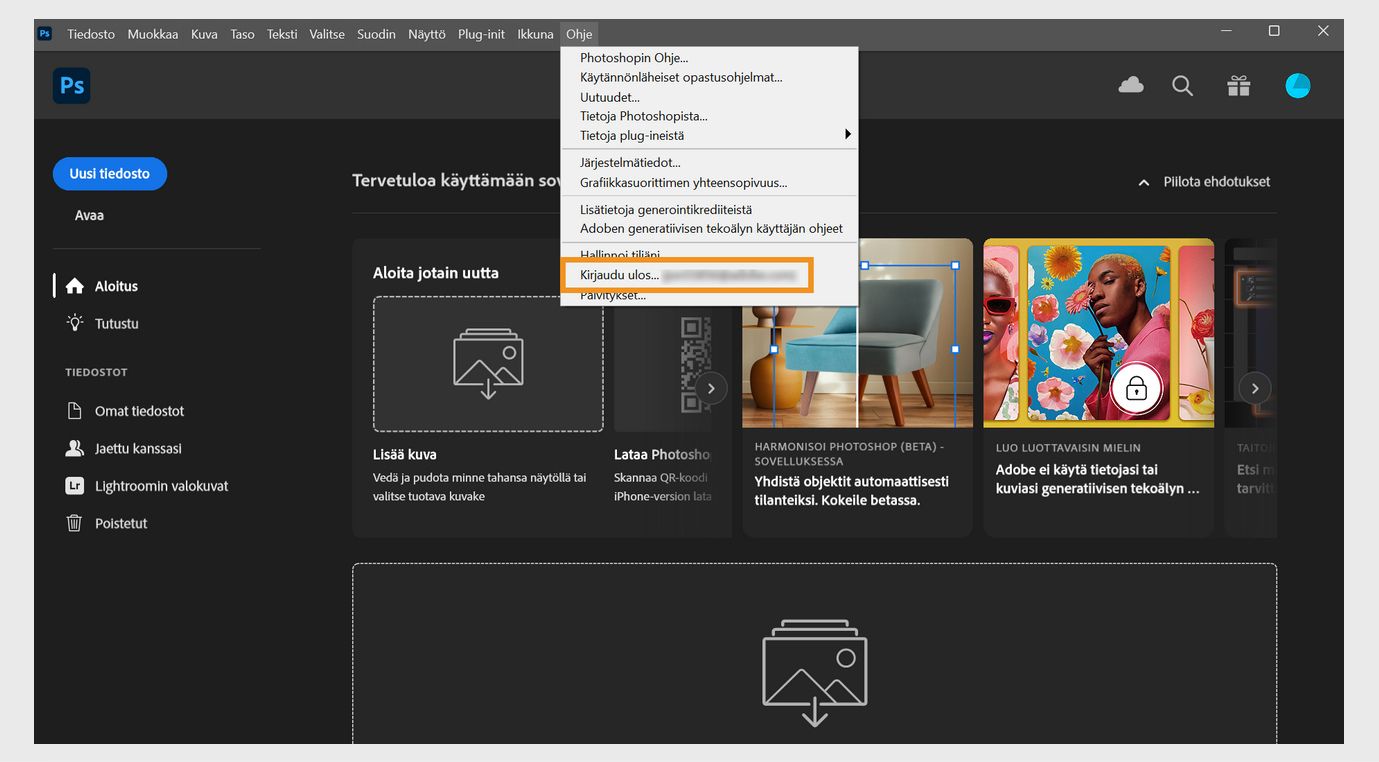The width and height of the screenshot is (1379, 762).
Task: Click the HARMONISOI PHOTOSHOP (BETA) label
Action: [x=849, y=454]
